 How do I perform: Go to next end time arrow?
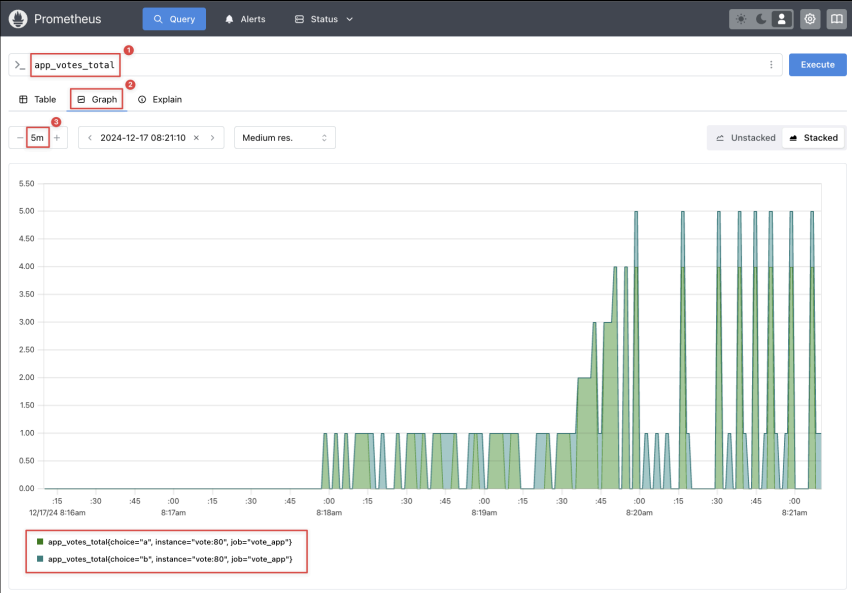tap(212, 138)
